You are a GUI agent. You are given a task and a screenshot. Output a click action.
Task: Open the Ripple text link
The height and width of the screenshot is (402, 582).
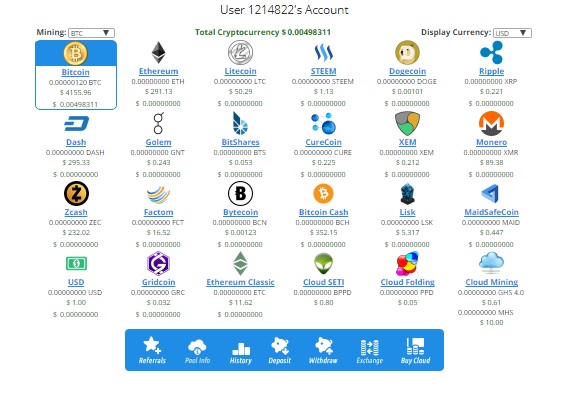point(491,71)
